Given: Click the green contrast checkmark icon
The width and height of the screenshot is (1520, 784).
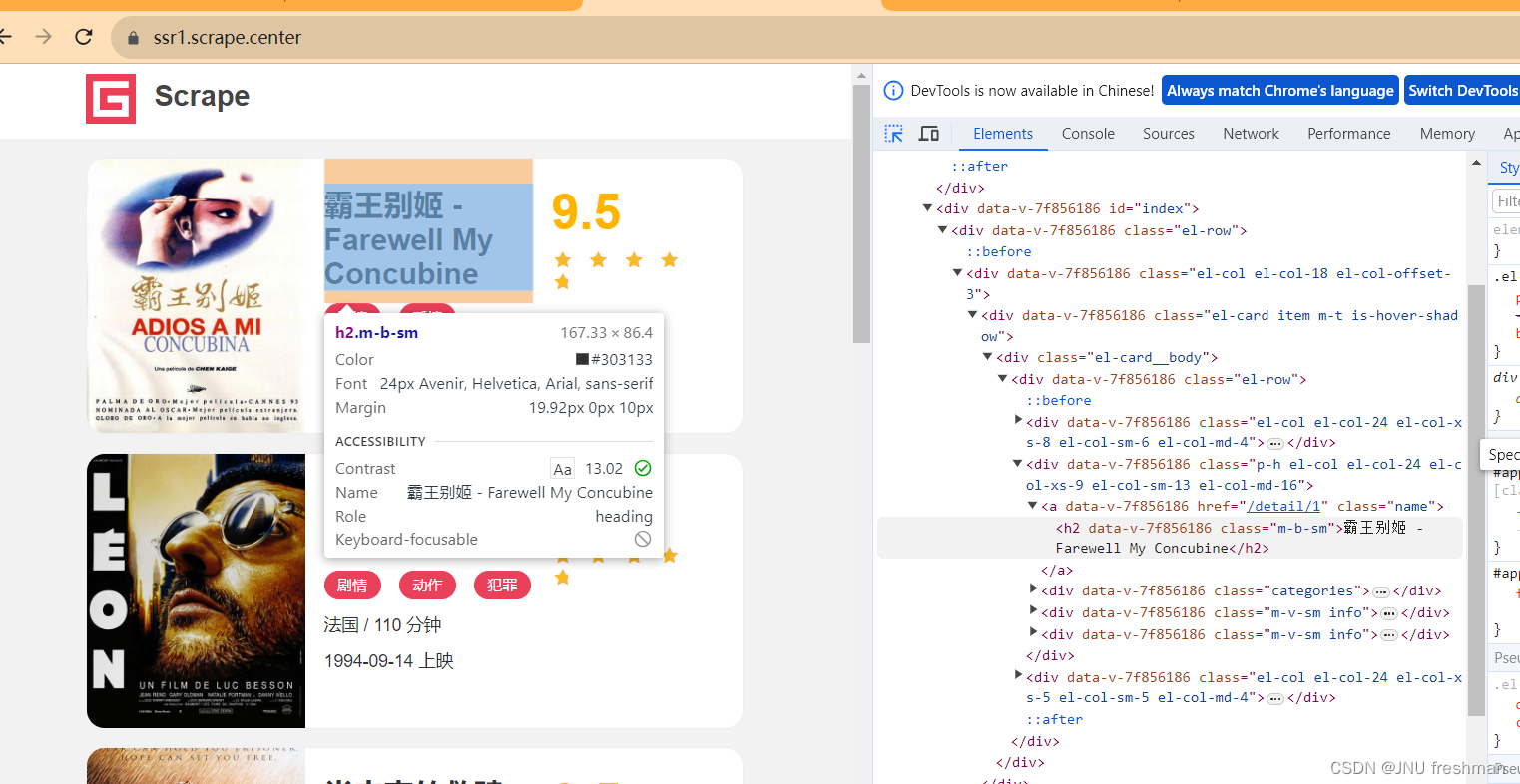Looking at the screenshot, I should click(x=643, y=468).
